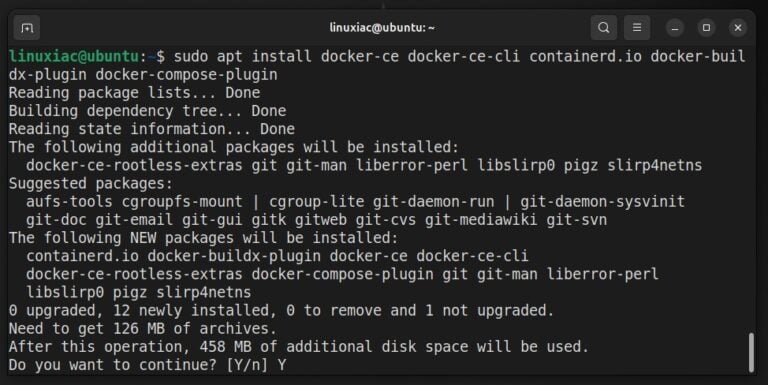The height and width of the screenshot is (385, 768).
Task: Click the '458 MB' disk space text
Action: coord(225,346)
